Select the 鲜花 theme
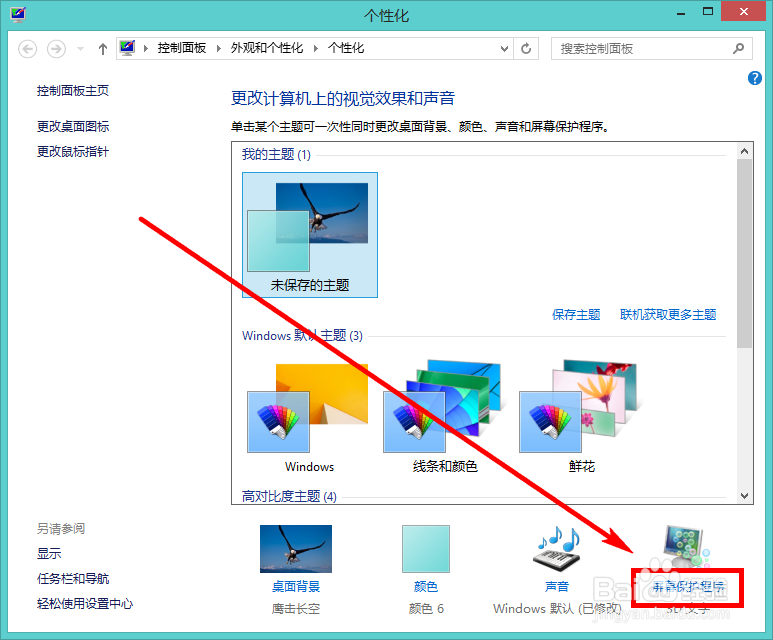Viewport: 773px width, 640px height. [580, 417]
